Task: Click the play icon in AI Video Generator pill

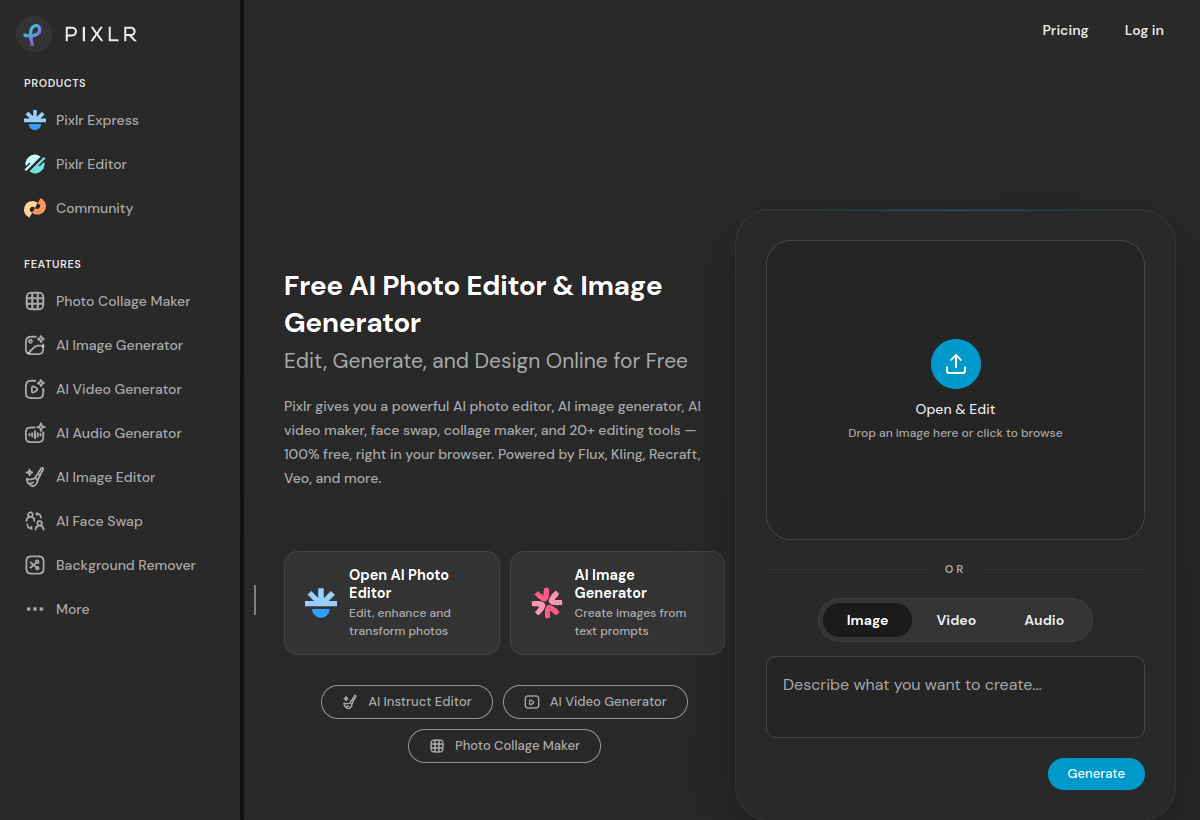Action: pyautogui.click(x=532, y=702)
